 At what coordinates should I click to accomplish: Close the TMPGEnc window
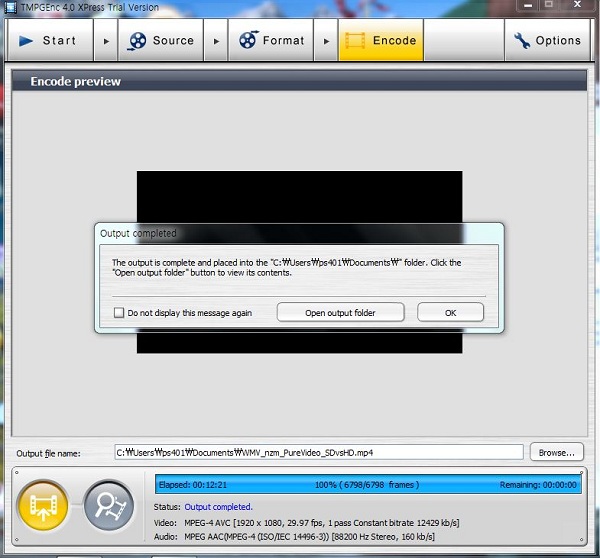(x=577, y=5)
